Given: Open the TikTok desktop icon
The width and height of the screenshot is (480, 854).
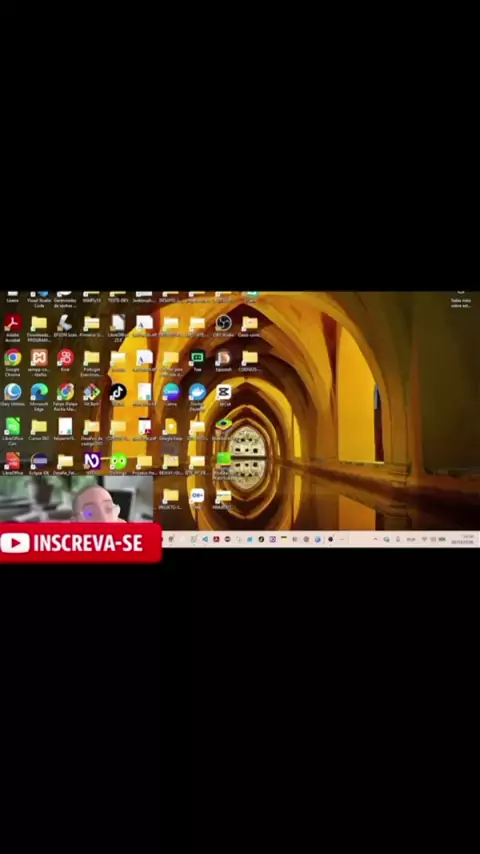Looking at the screenshot, I should tap(118, 395).
